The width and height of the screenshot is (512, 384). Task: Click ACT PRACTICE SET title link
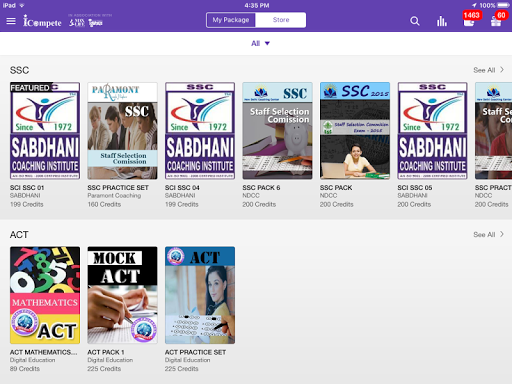pyautogui.click(x=195, y=352)
